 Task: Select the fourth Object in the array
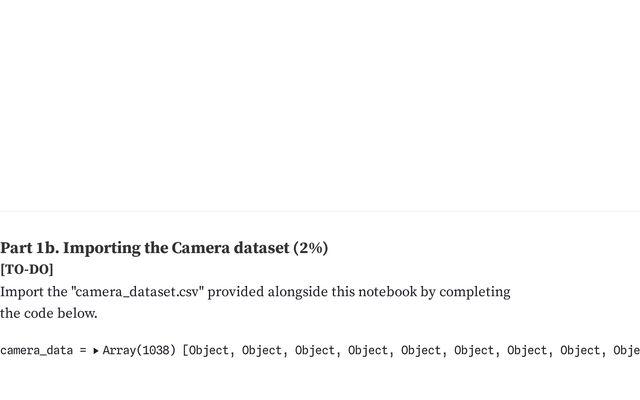tap(368, 351)
